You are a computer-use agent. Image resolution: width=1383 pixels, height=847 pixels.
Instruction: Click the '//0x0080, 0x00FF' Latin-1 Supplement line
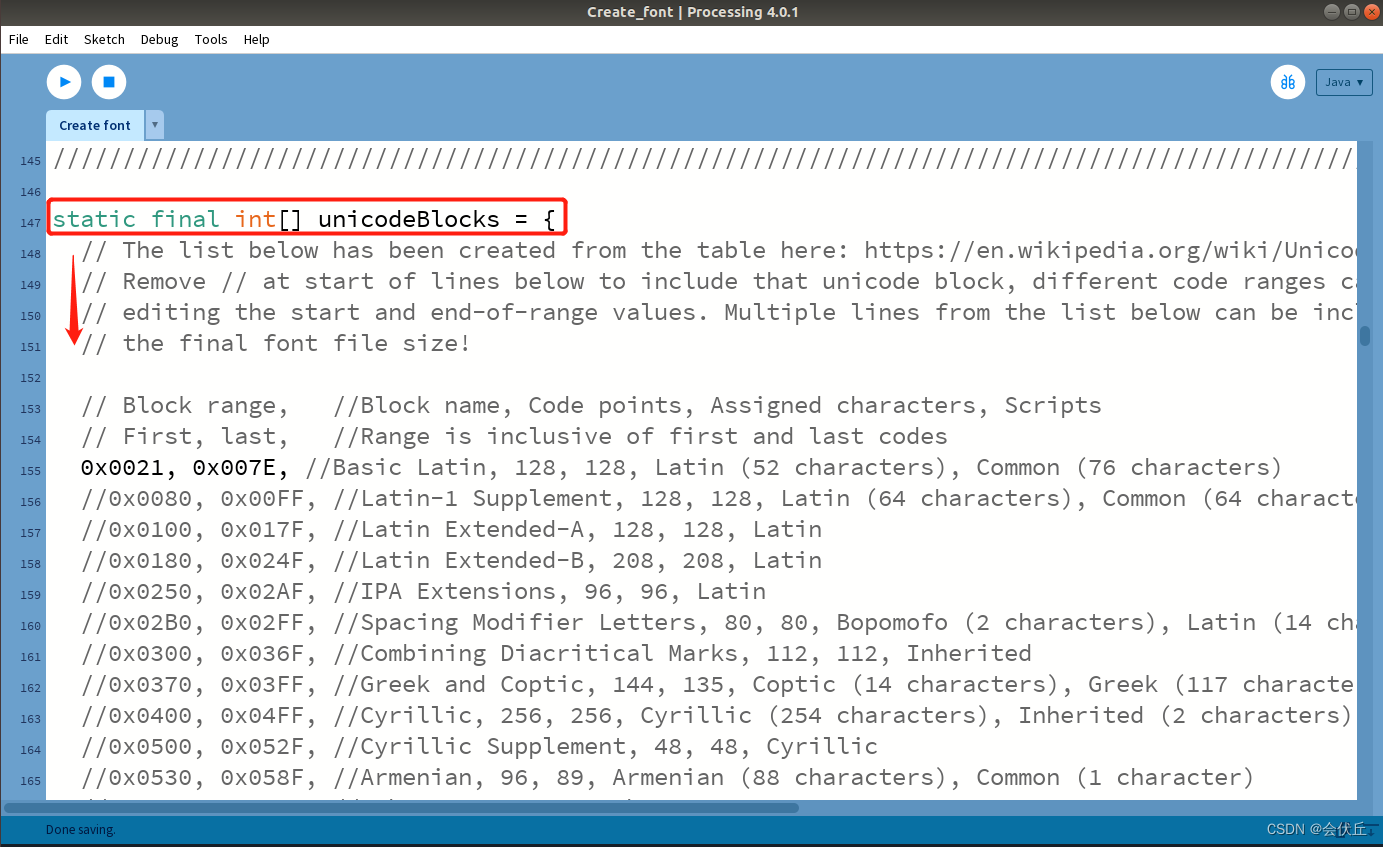click(x=718, y=498)
